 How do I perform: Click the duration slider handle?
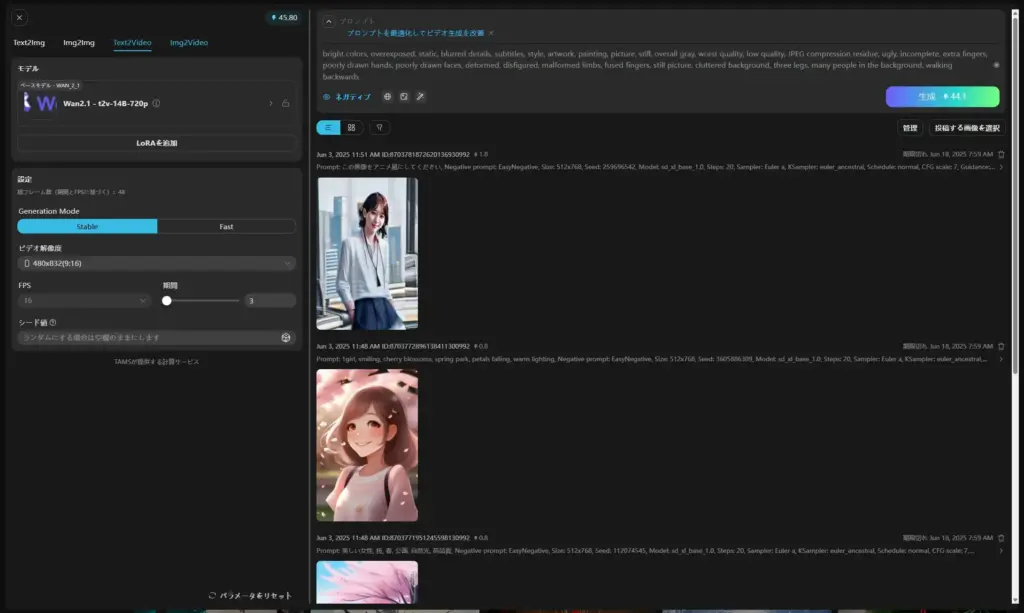click(x=167, y=300)
